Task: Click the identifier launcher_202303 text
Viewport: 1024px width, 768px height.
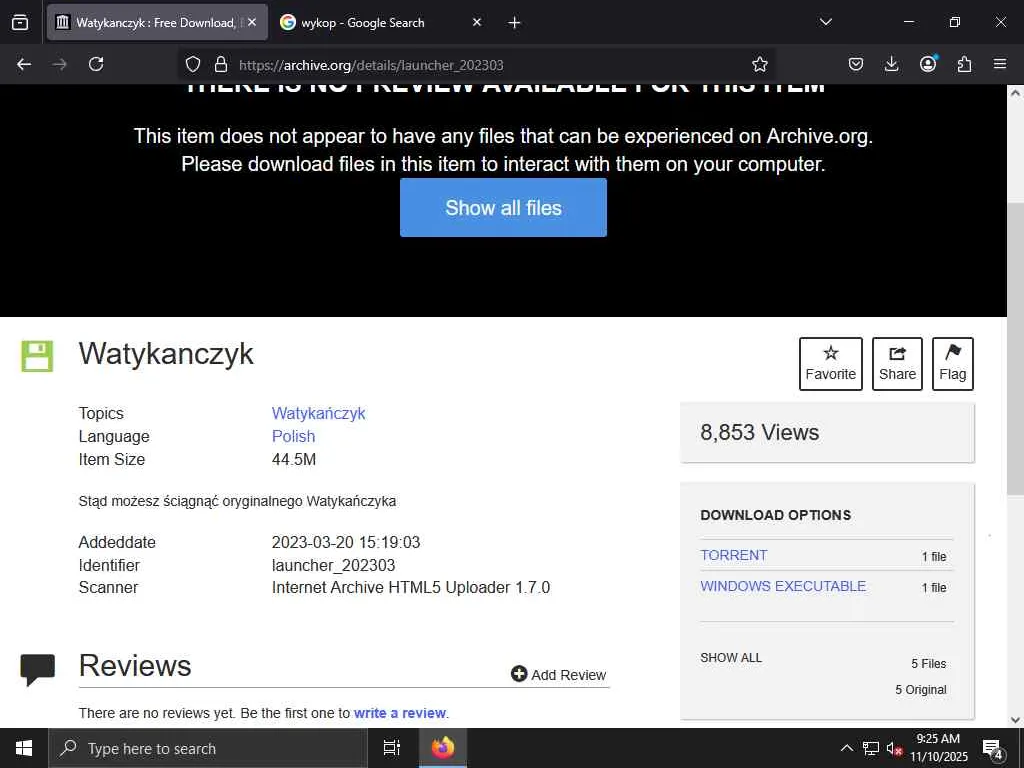Action: [x=333, y=566]
